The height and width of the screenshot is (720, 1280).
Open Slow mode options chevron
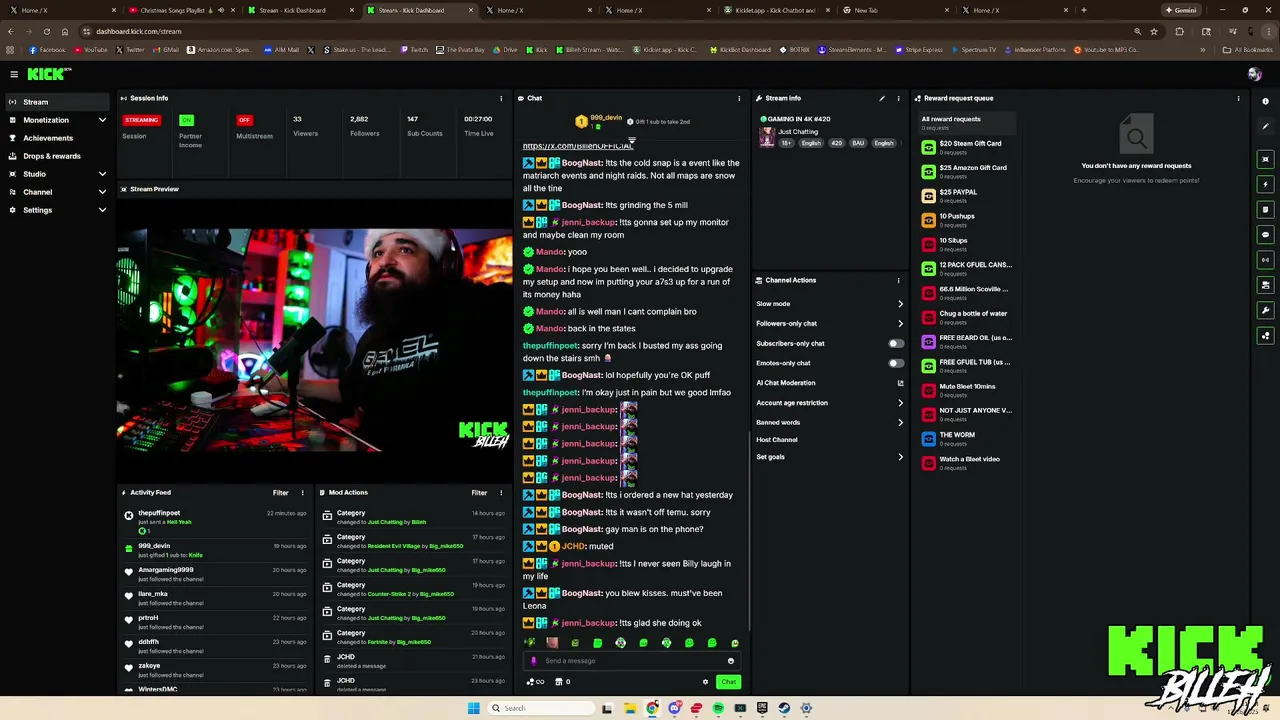pyautogui.click(x=900, y=304)
